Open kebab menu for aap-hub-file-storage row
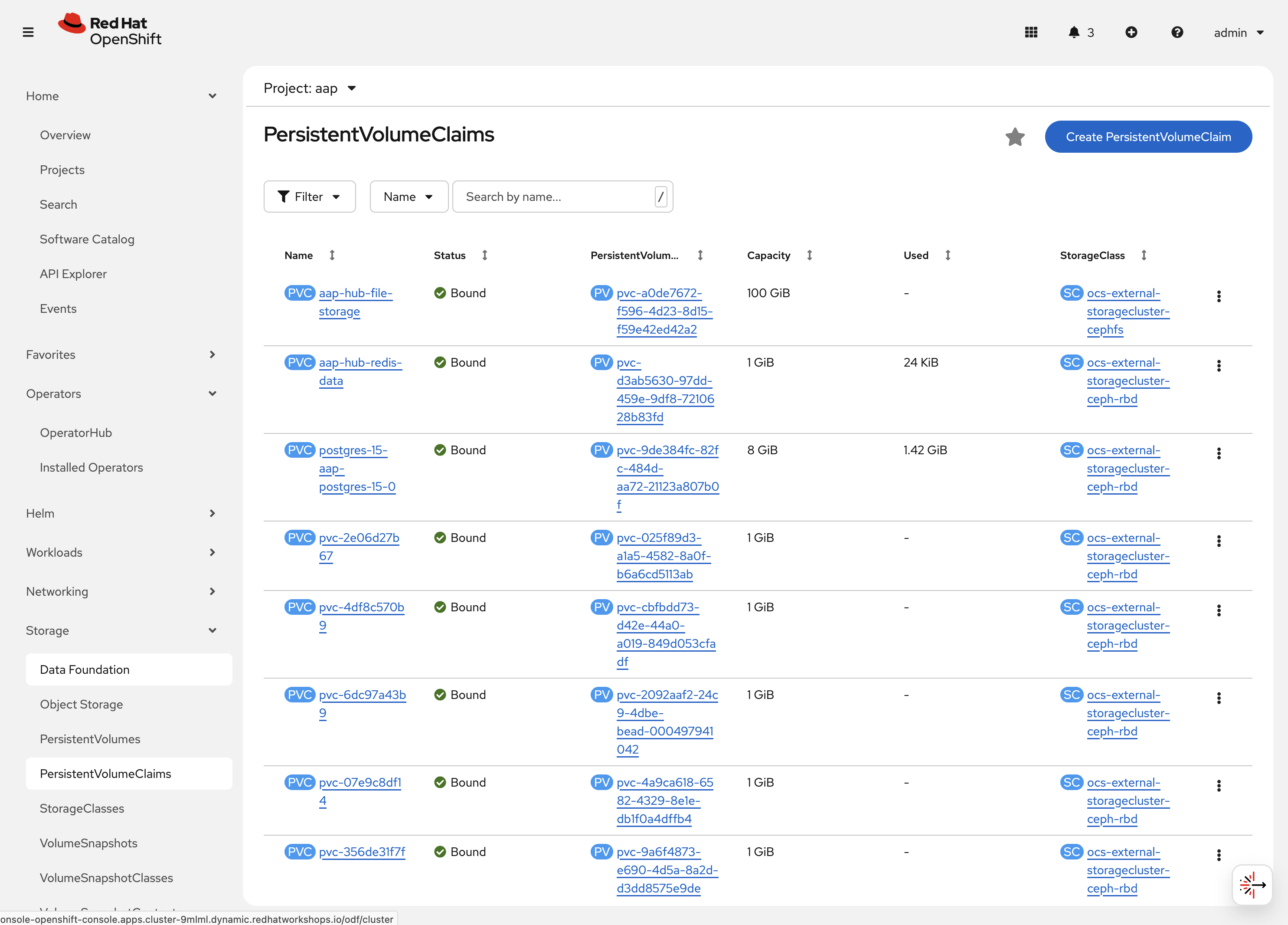Screen dimensions: 1288x925 point(1218,296)
